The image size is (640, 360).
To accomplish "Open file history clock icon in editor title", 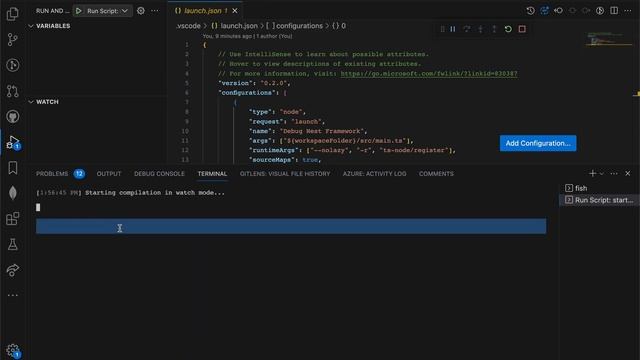I will click(x=531, y=11).
